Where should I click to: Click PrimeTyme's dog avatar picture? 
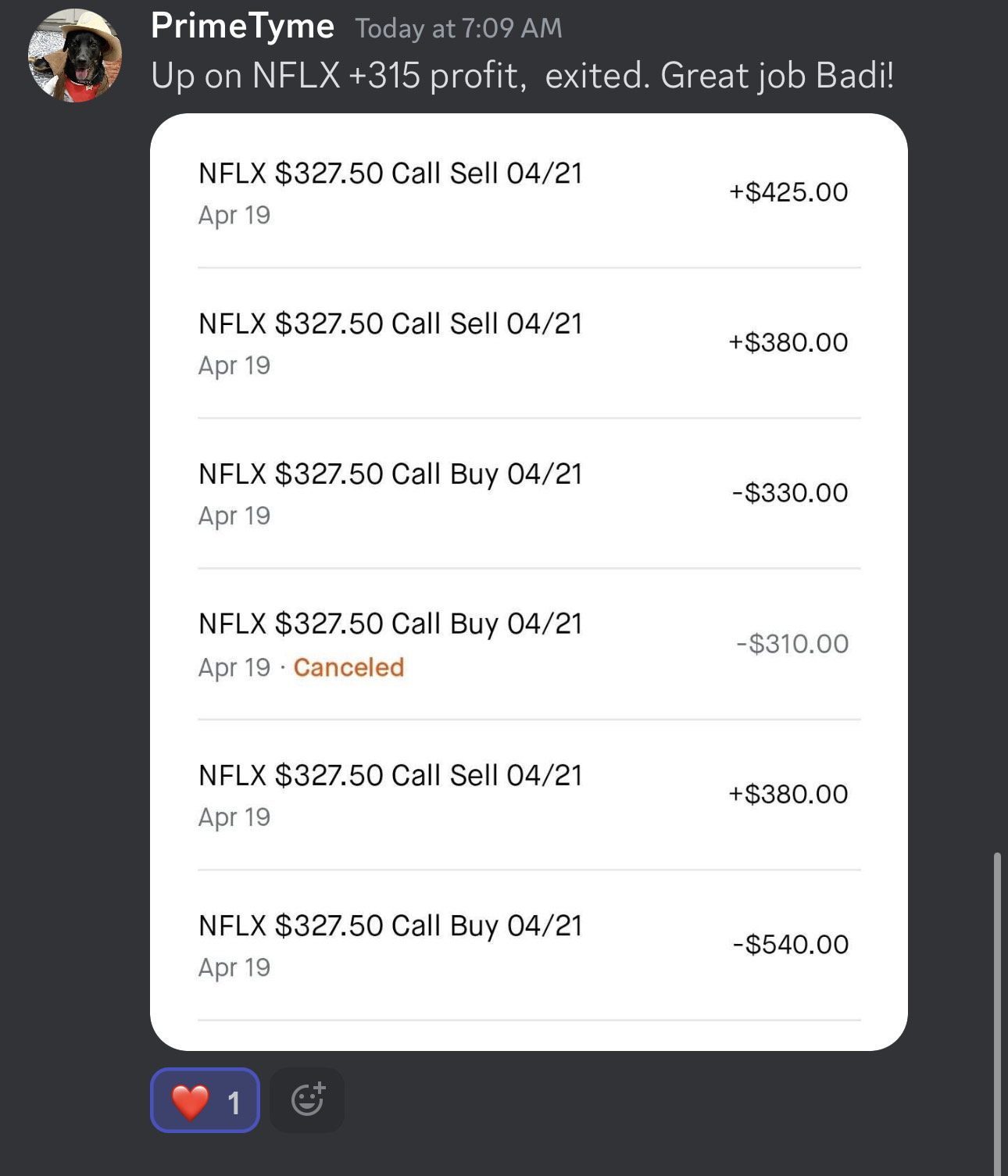[x=75, y=55]
